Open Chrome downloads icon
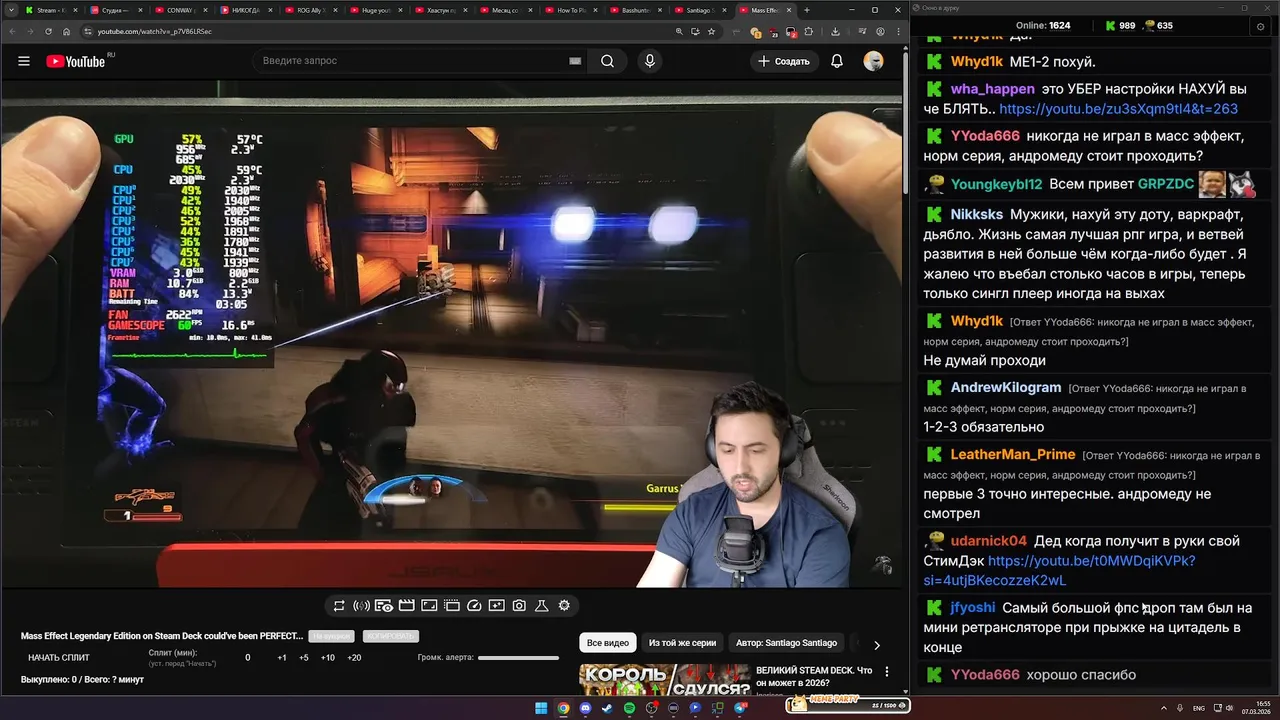The width and height of the screenshot is (1280, 720). (835, 32)
